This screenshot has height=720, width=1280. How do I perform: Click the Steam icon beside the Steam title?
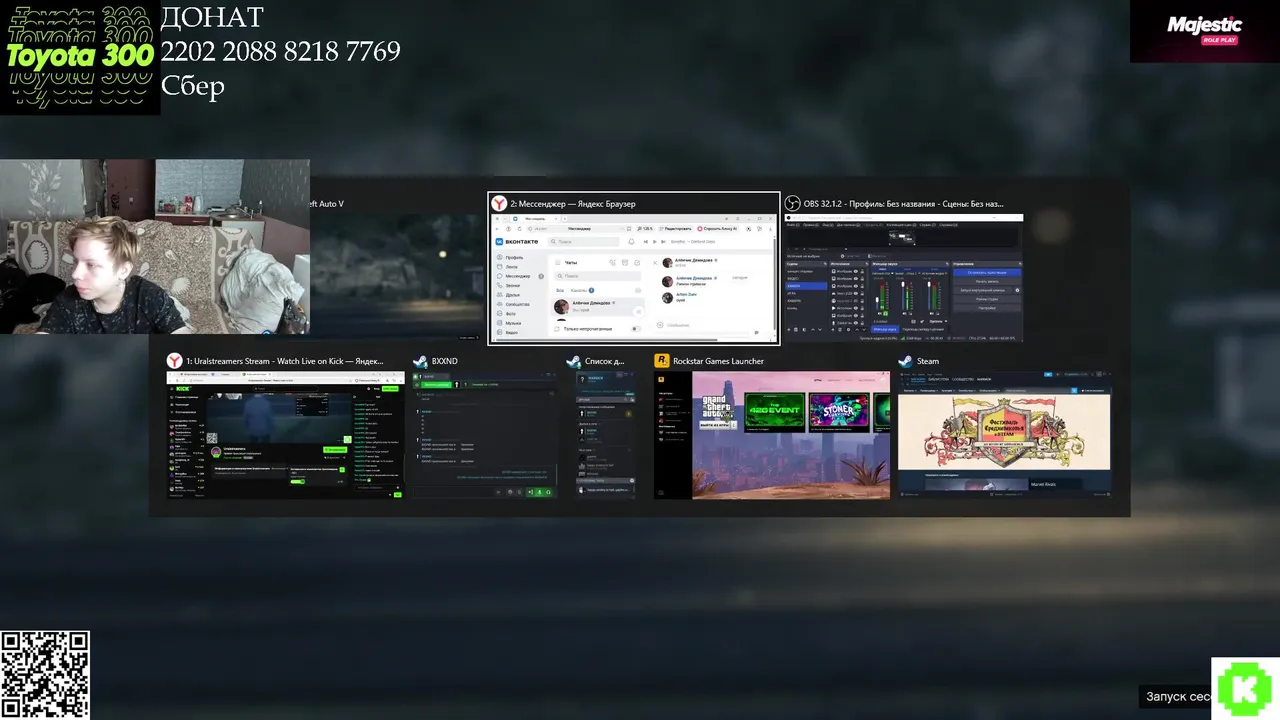[905, 361]
